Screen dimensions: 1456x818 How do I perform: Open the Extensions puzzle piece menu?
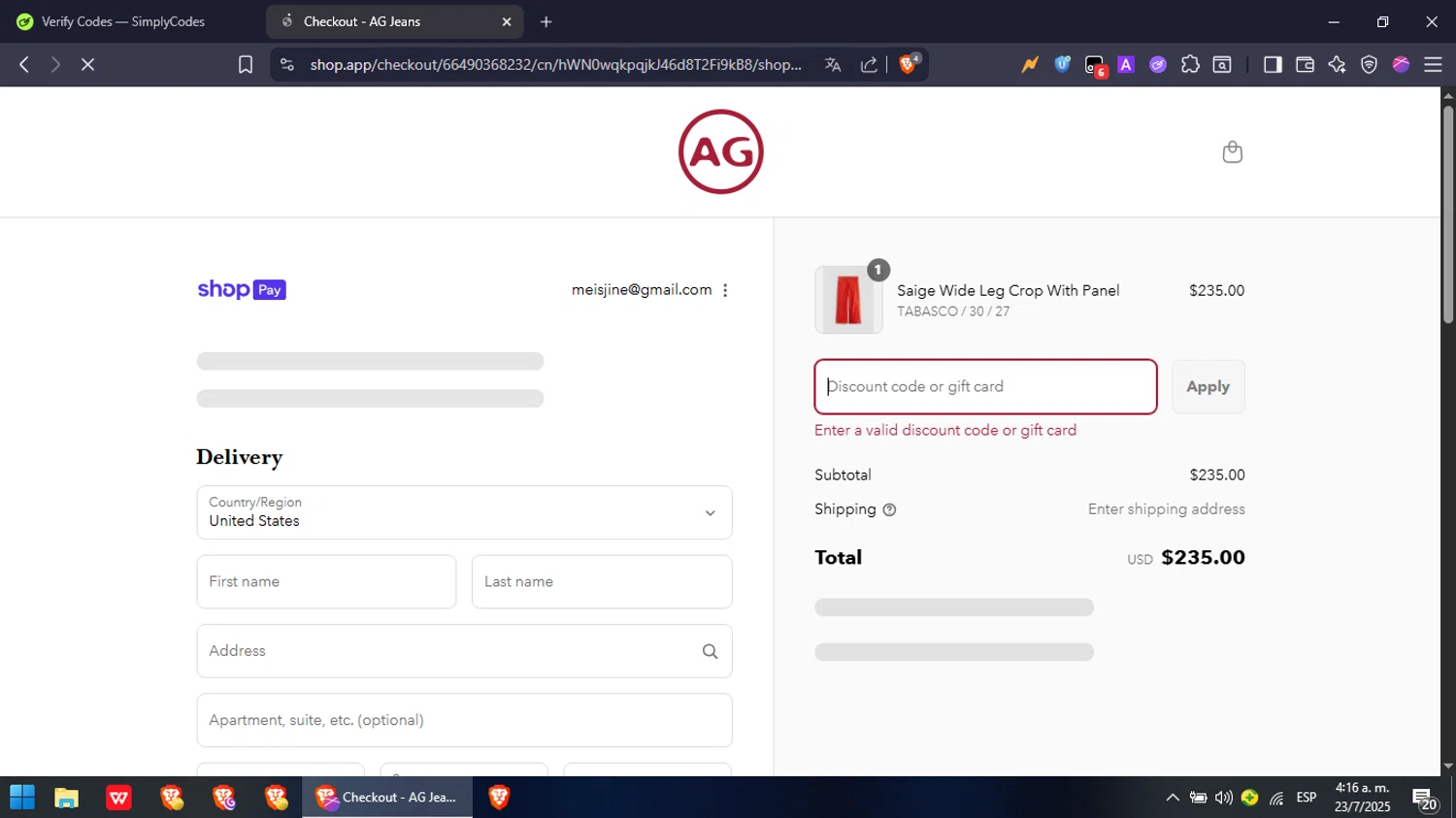pyautogui.click(x=1190, y=64)
